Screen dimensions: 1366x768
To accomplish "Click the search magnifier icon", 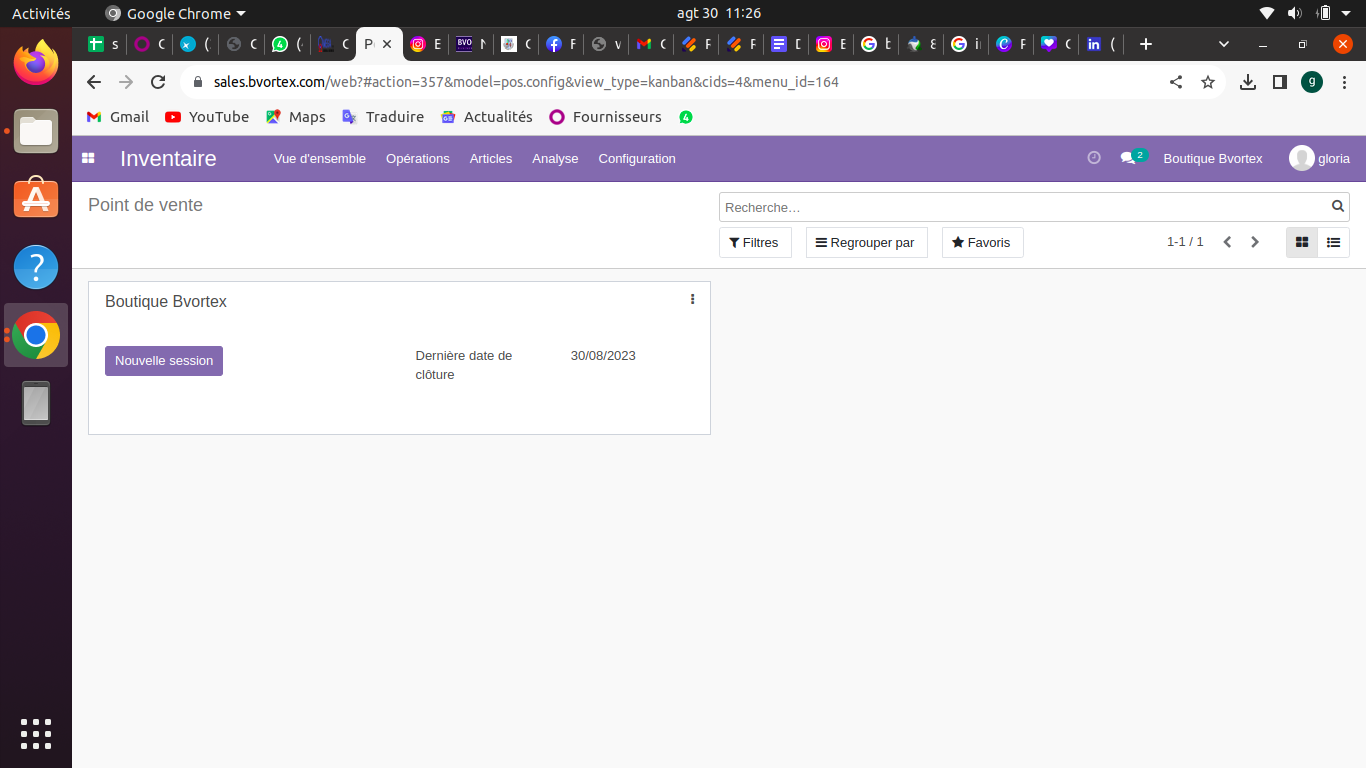I will pyautogui.click(x=1338, y=207).
